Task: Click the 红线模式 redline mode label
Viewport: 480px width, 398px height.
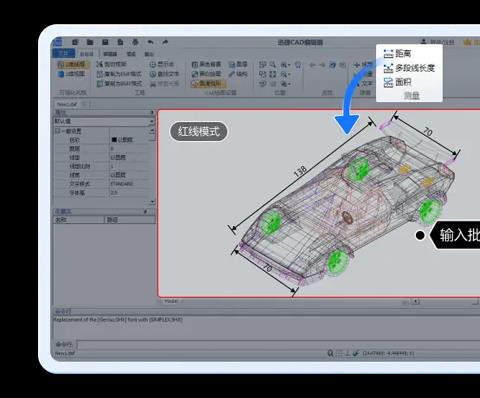Action: point(199,131)
